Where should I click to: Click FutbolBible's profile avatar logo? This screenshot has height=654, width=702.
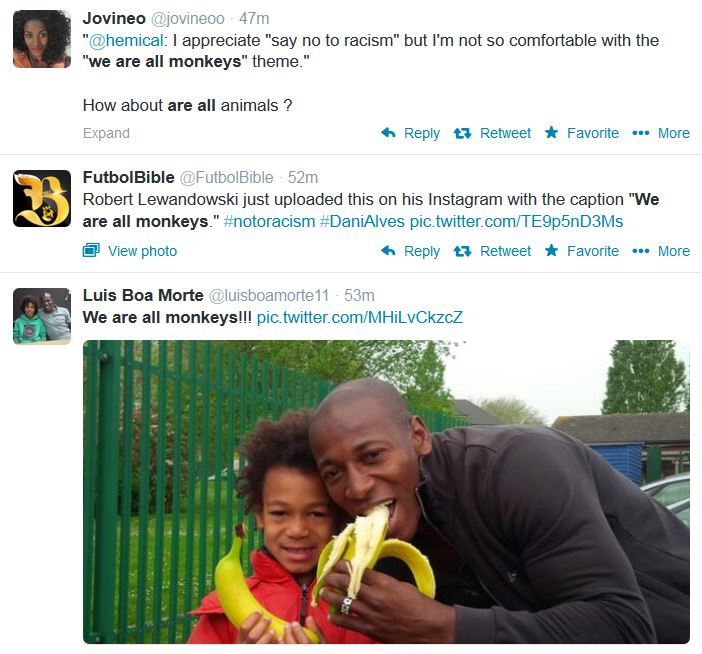point(42,198)
